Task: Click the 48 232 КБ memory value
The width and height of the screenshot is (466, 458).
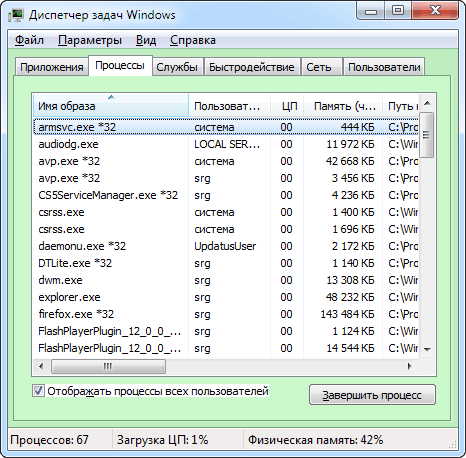Action: point(350,297)
